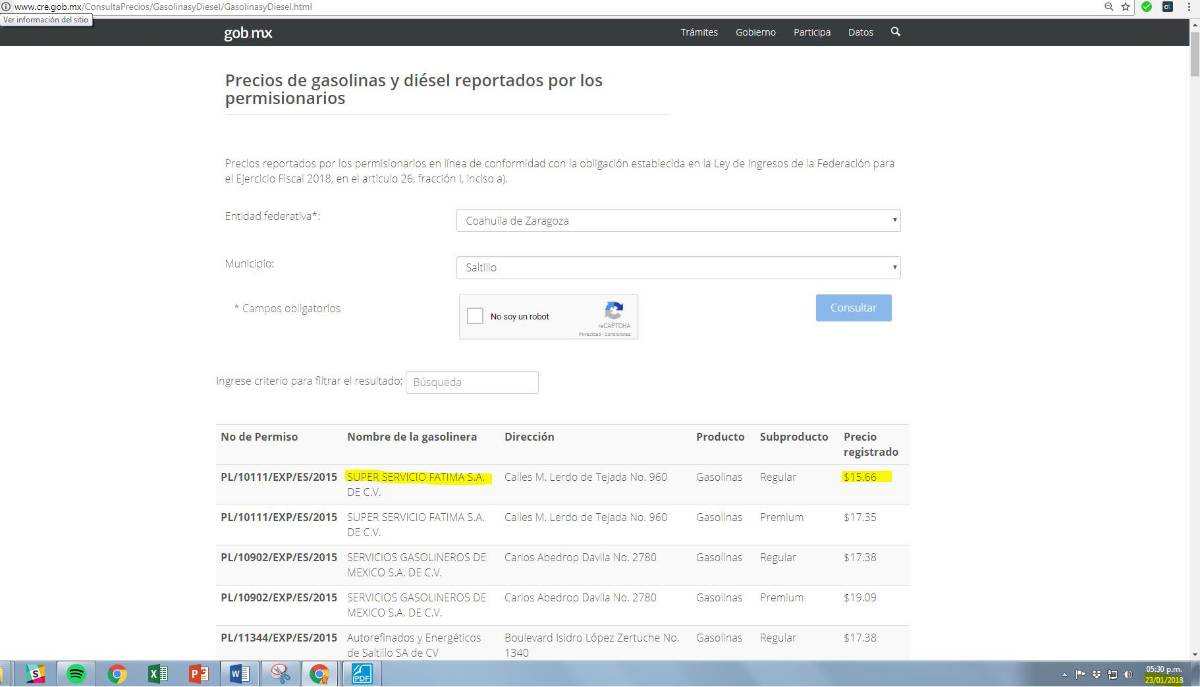The image size is (1200, 687).
Task: Expand the Entidad federativa dropdown
Action: (x=678, y=221)
